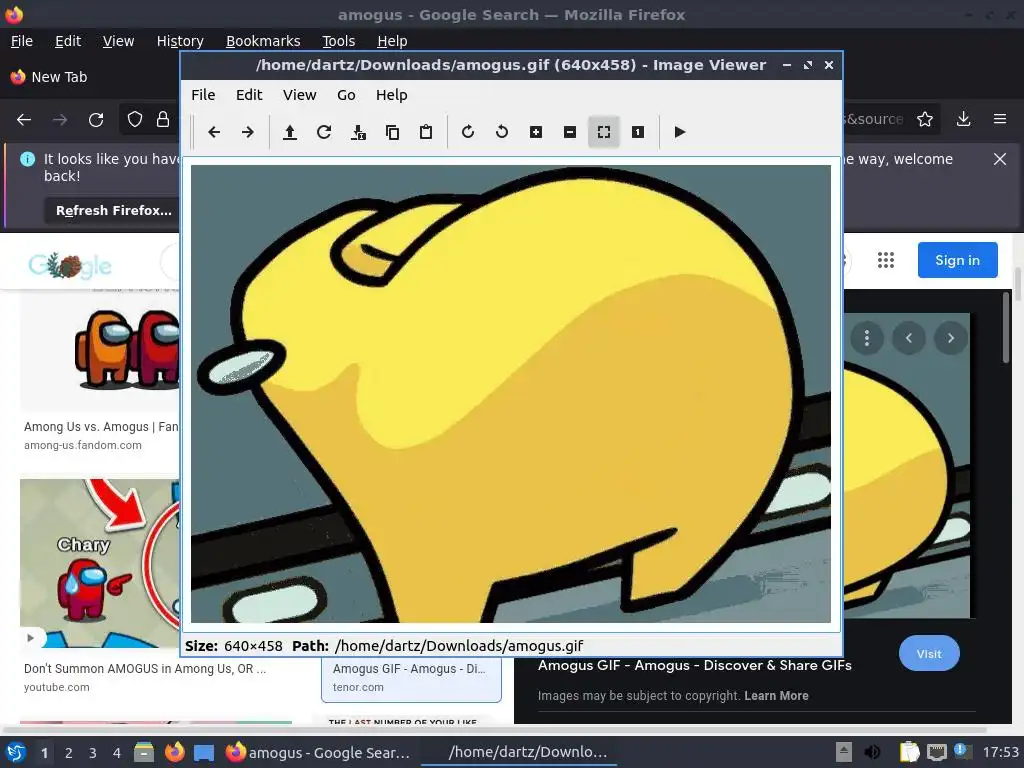Launch Firefox from taskbar quick launcher
This screenshot has height=768, width=1024.
tap(174, 752)
